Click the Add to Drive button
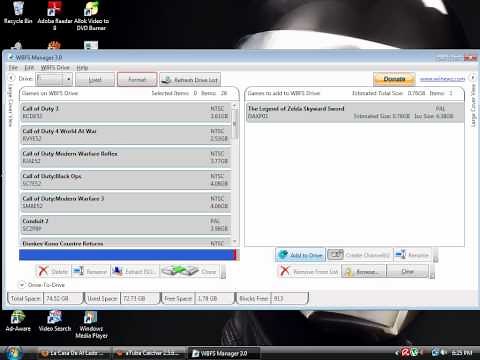Image resolution: width=480 pixels, height=360 pixels. coord(301,255)
